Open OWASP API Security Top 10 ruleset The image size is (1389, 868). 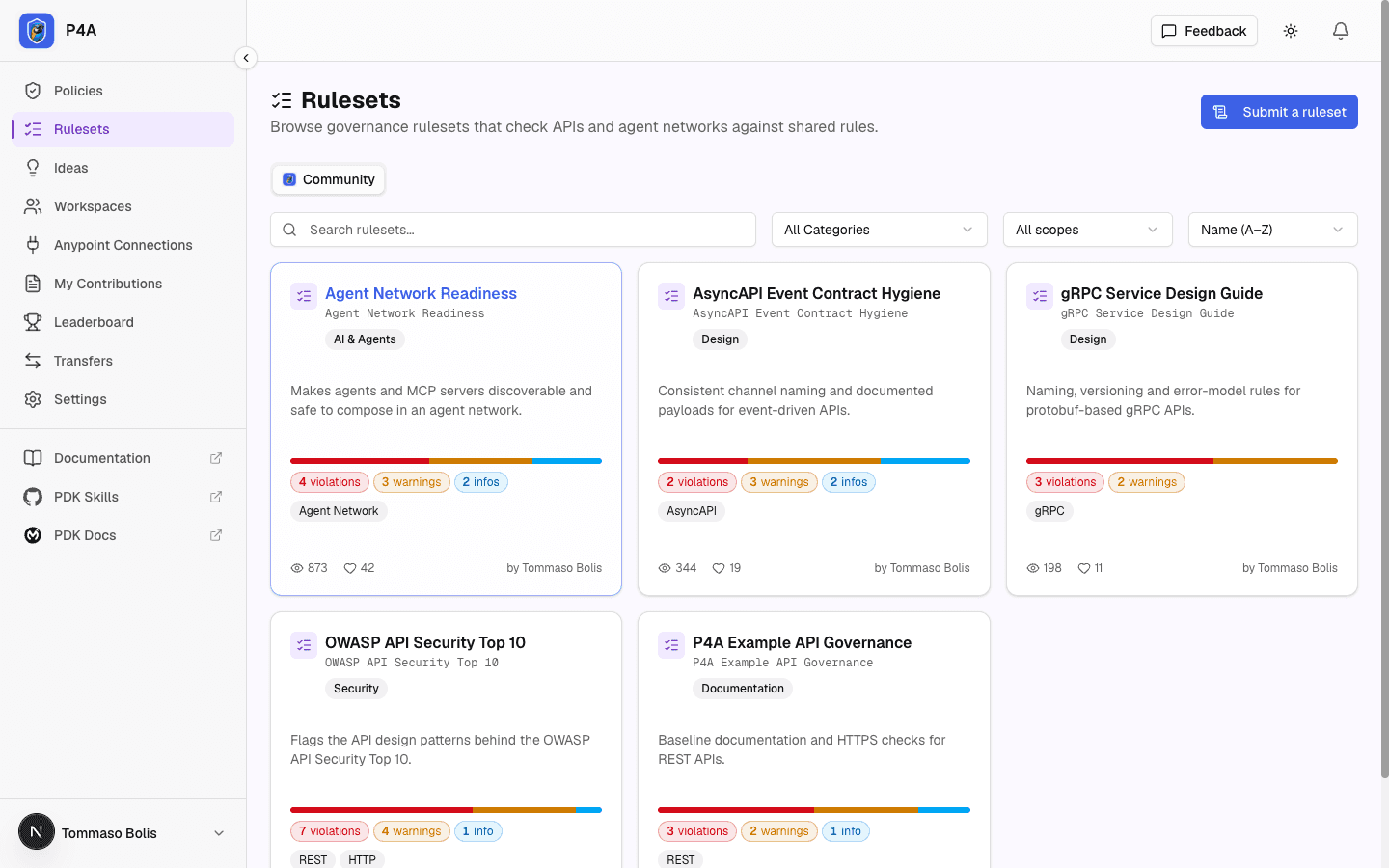point(425,642)
